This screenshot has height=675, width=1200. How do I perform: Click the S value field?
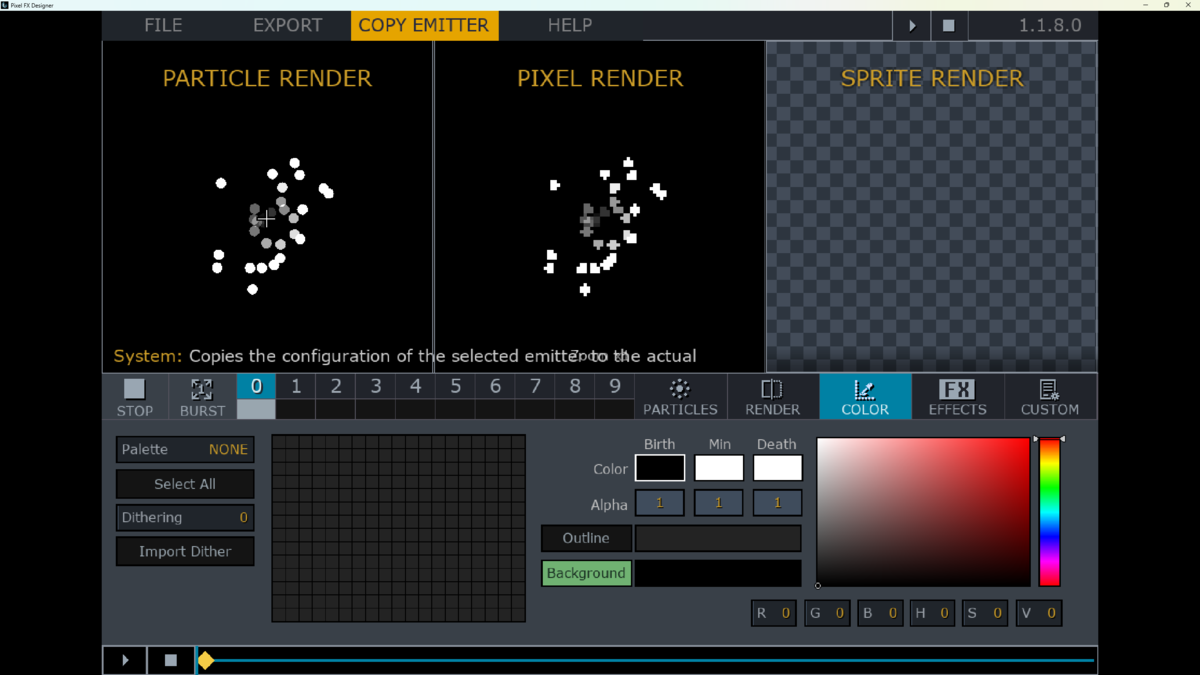[x=985, y=613]
